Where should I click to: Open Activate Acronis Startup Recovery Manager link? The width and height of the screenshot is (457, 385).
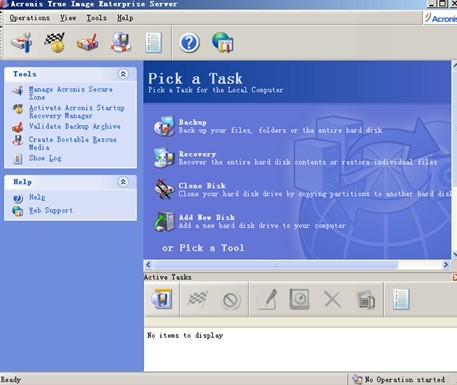point(76,112)
